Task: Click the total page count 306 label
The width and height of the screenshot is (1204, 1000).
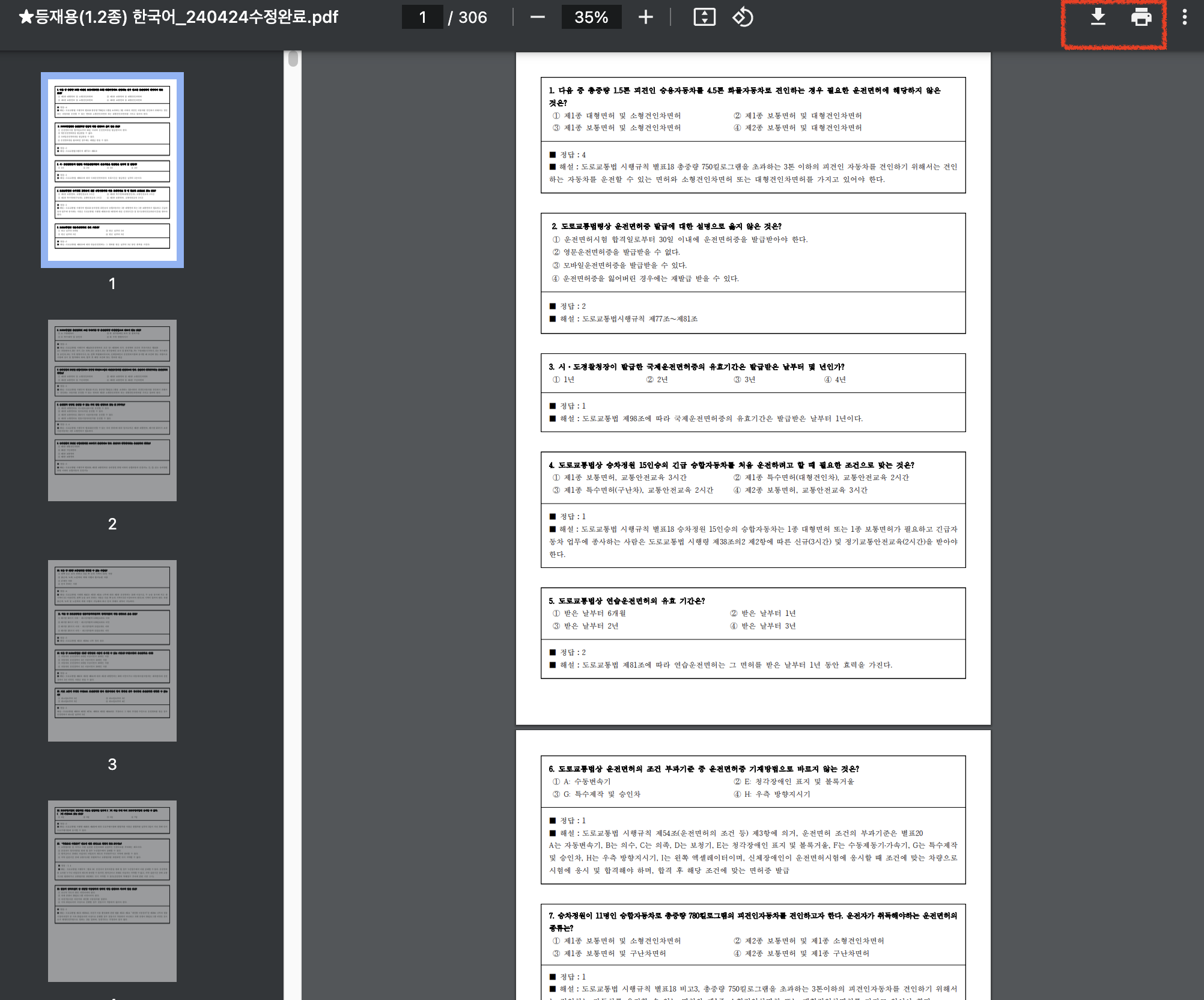Action: pyautogui.click(x=472, y=17)
